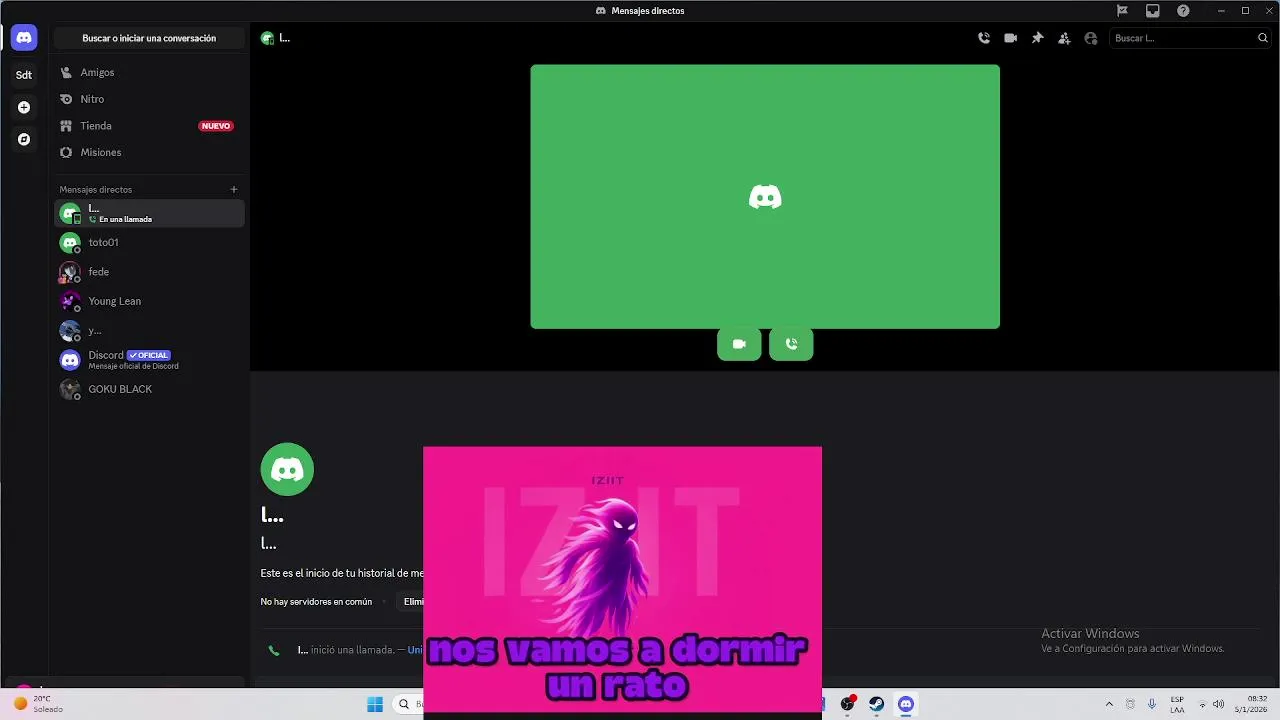This screenshot has width=1280, height=720.
Task: Click the large green profile avatar in chat
Action: pyautogui.click(x=287, y=469)
